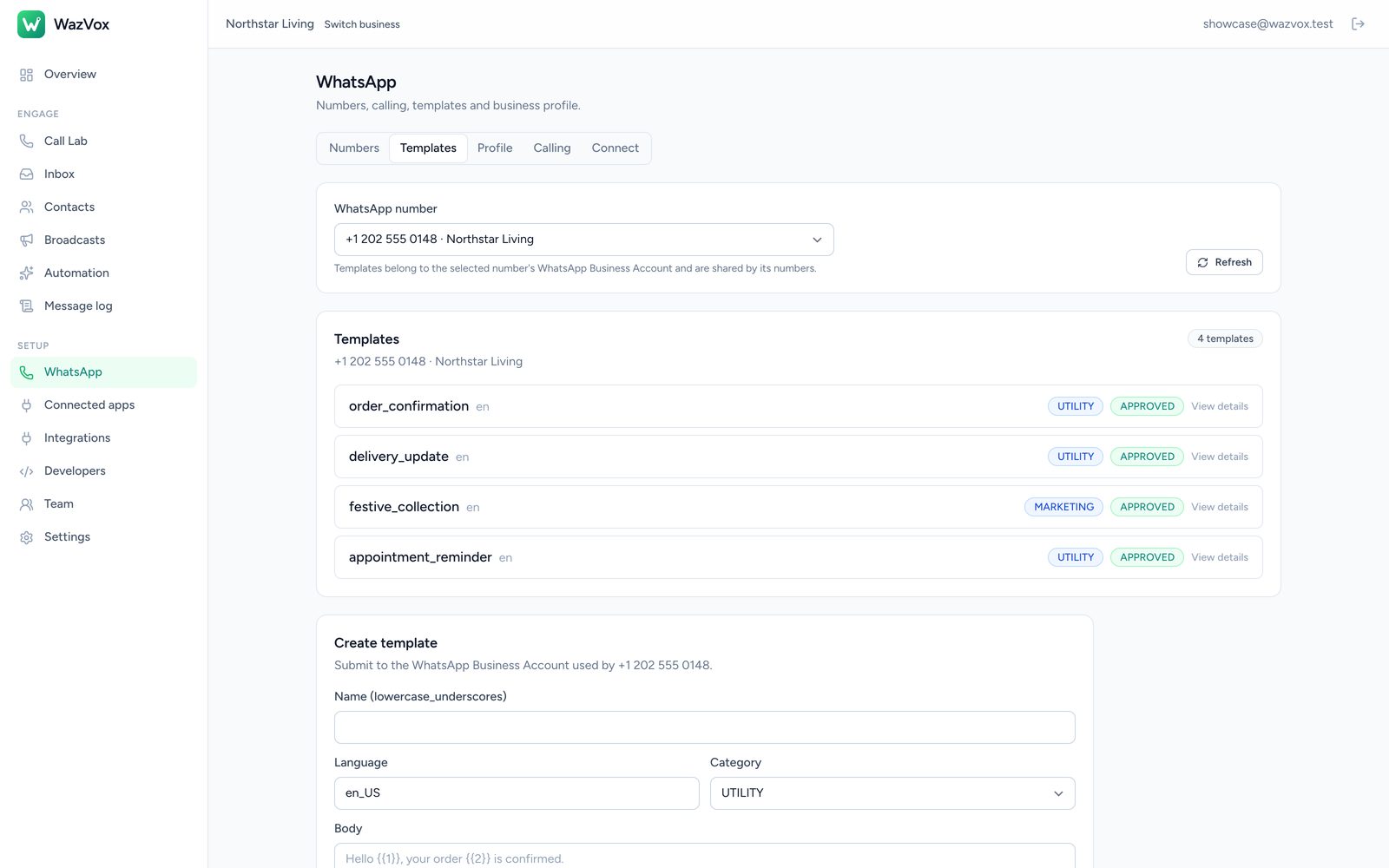Open the Category UTILITY dropdown
This screenshot has height=868, width=1389.
(892, 793)
